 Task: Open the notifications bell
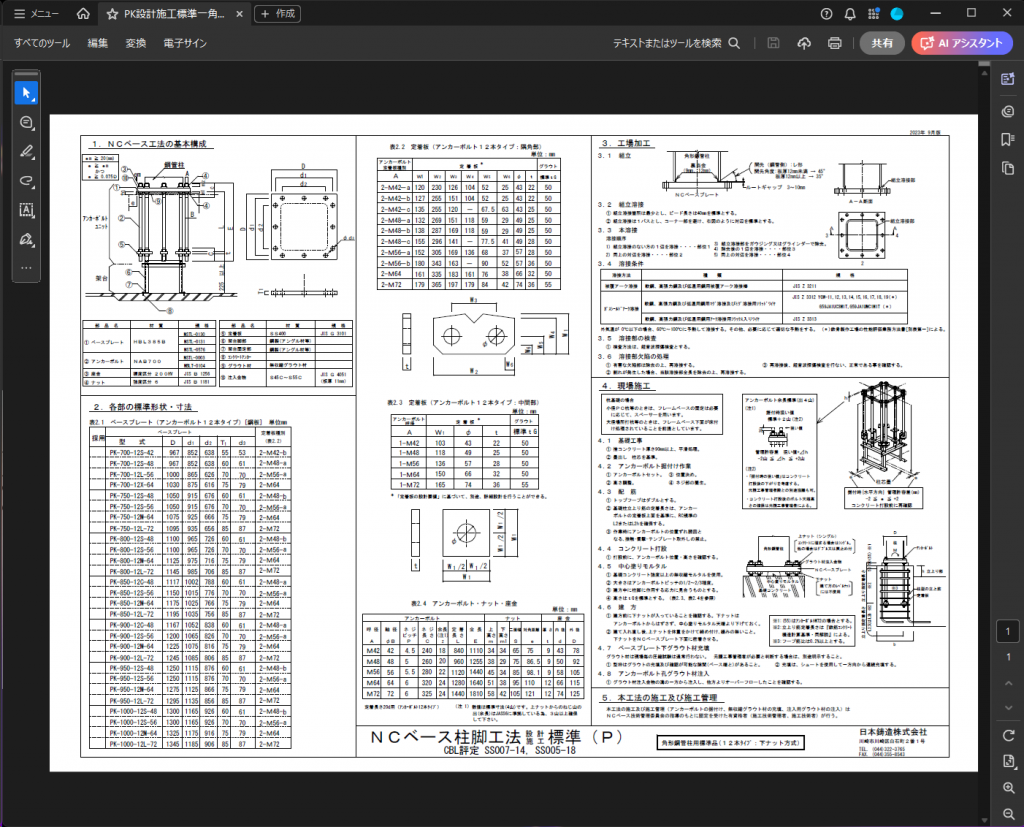[850, 14]
